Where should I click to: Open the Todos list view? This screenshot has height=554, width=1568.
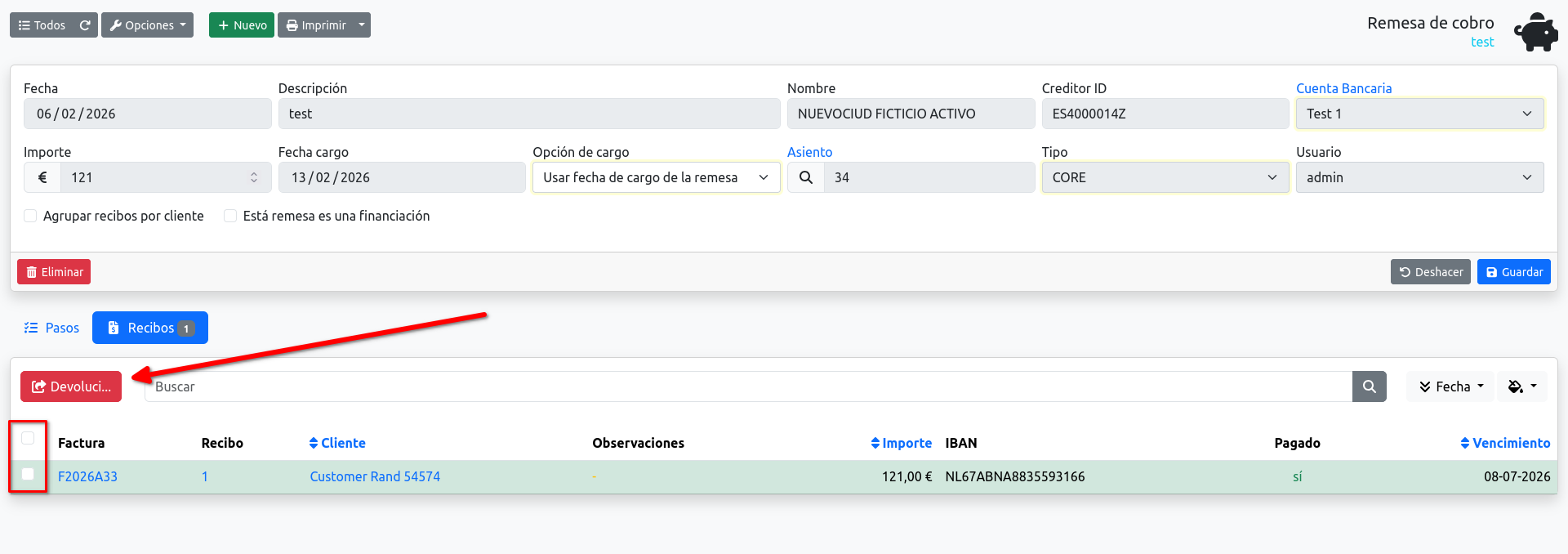pos(42,25)
